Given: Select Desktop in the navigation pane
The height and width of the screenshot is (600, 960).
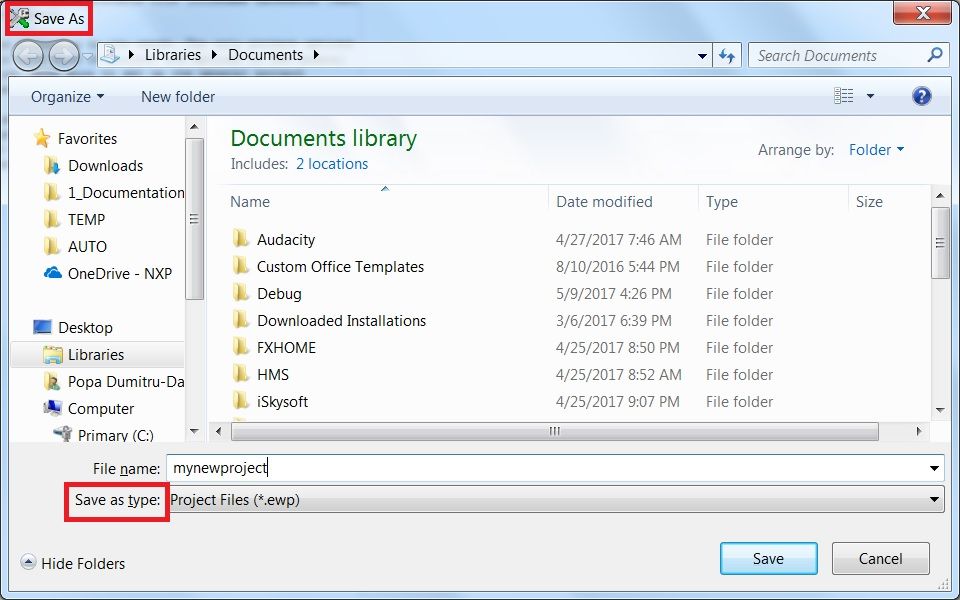Looking at the screenshot, I should pos(85,328).
